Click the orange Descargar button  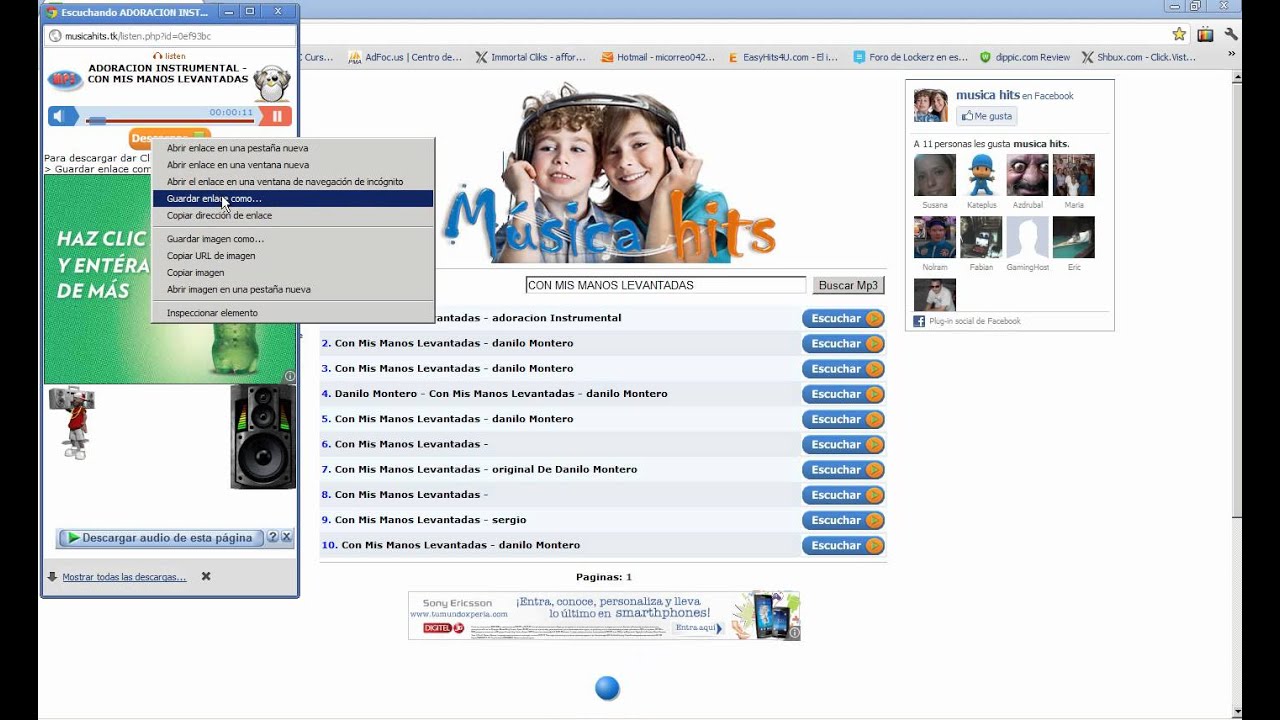(x=170, y=137)
